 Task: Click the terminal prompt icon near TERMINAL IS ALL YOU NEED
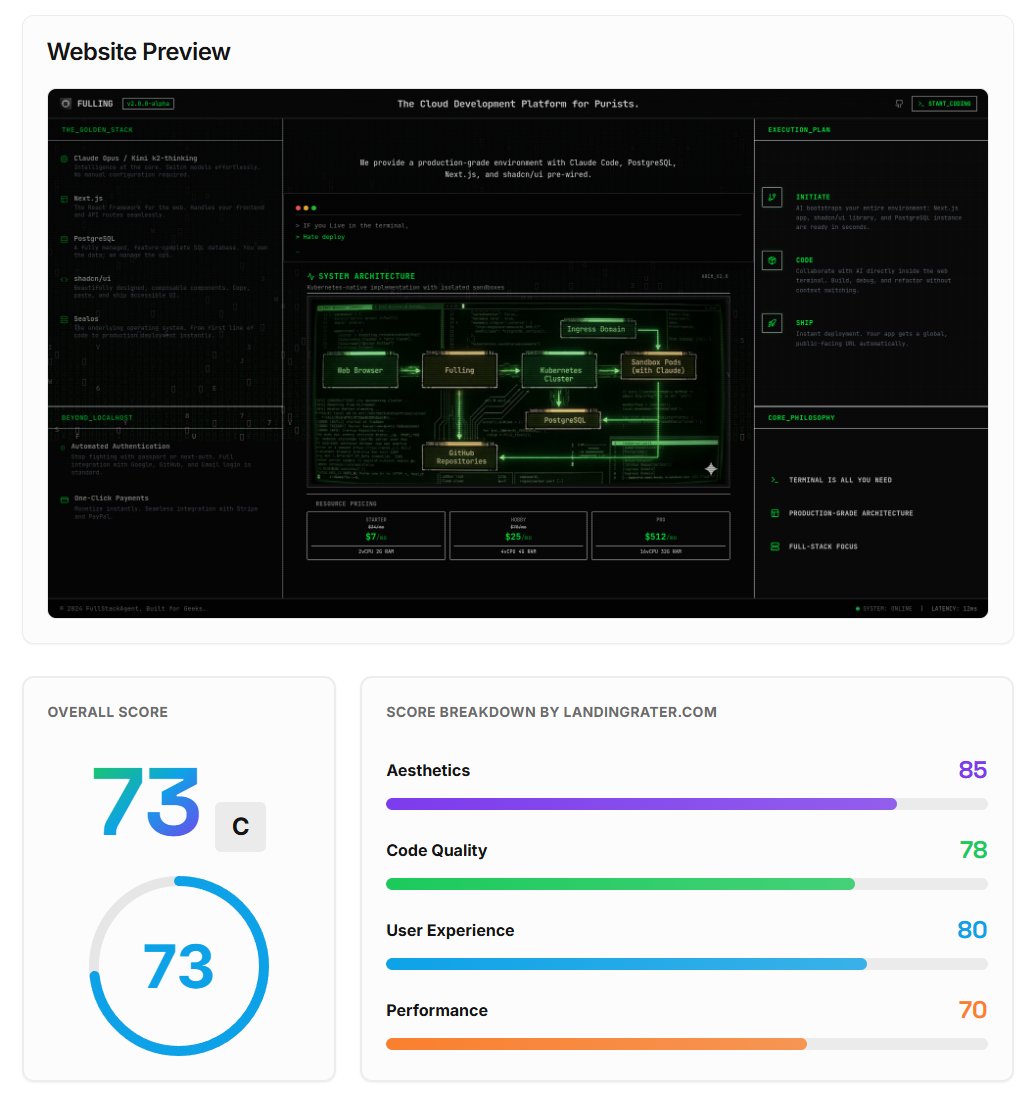[x=773, y=480]
